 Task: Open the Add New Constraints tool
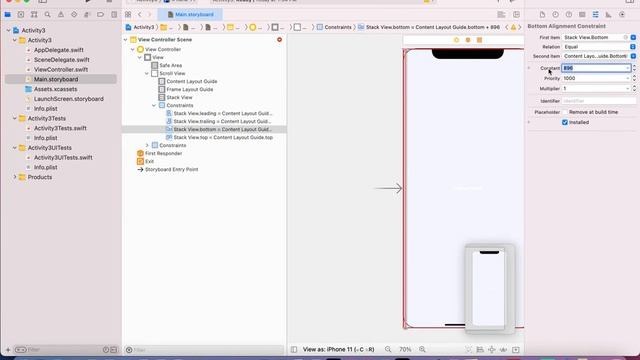492,350
